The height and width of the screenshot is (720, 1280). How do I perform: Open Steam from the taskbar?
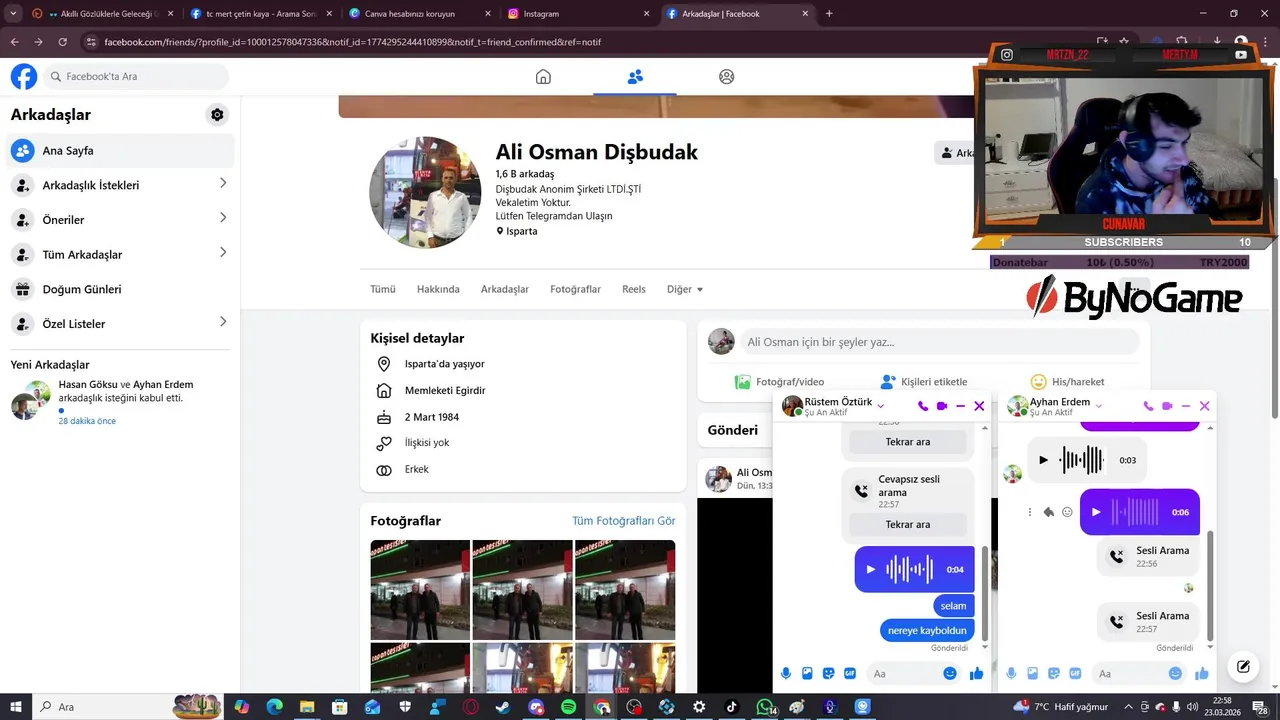click(503, 707)
